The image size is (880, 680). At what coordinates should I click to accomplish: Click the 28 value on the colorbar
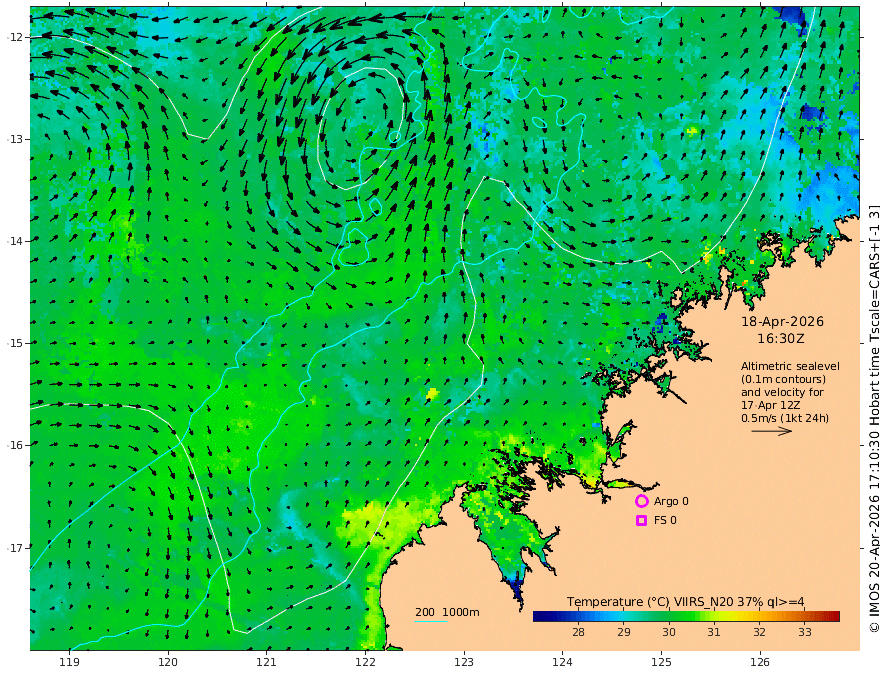coord(578,632)
